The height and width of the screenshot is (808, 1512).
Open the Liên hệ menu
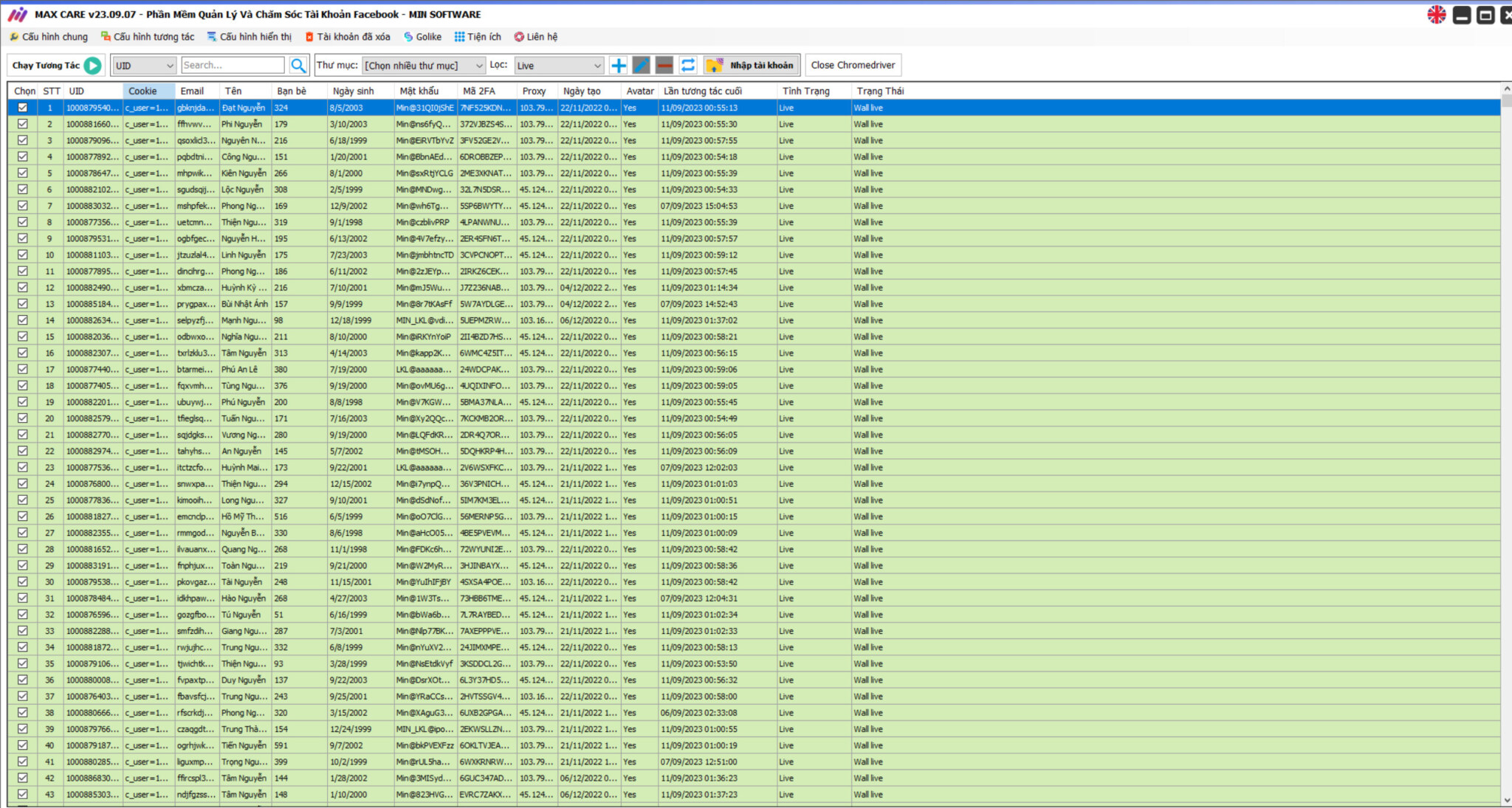point(536,37)
